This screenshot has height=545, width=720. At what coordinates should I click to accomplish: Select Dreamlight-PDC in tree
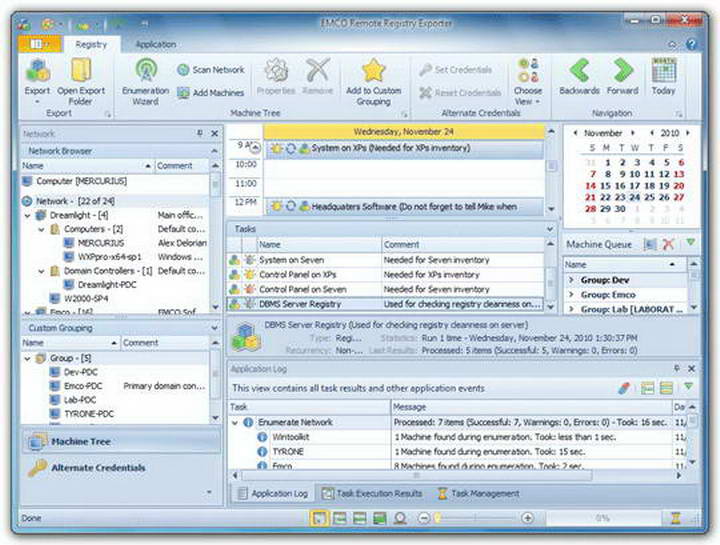click(x=107, y=285)
